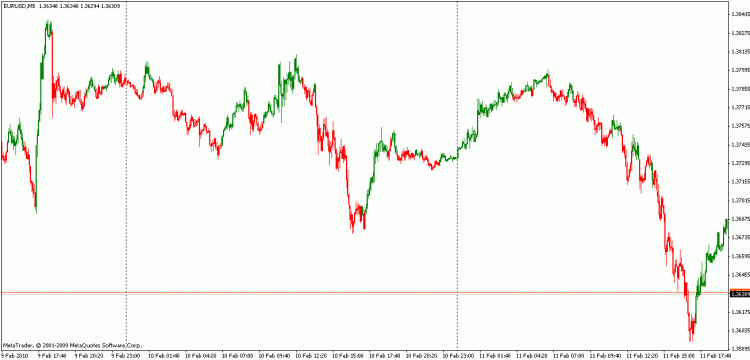Click the '10 Feb 17:40' time label
The image size is (750, 360).
point(385,356)
